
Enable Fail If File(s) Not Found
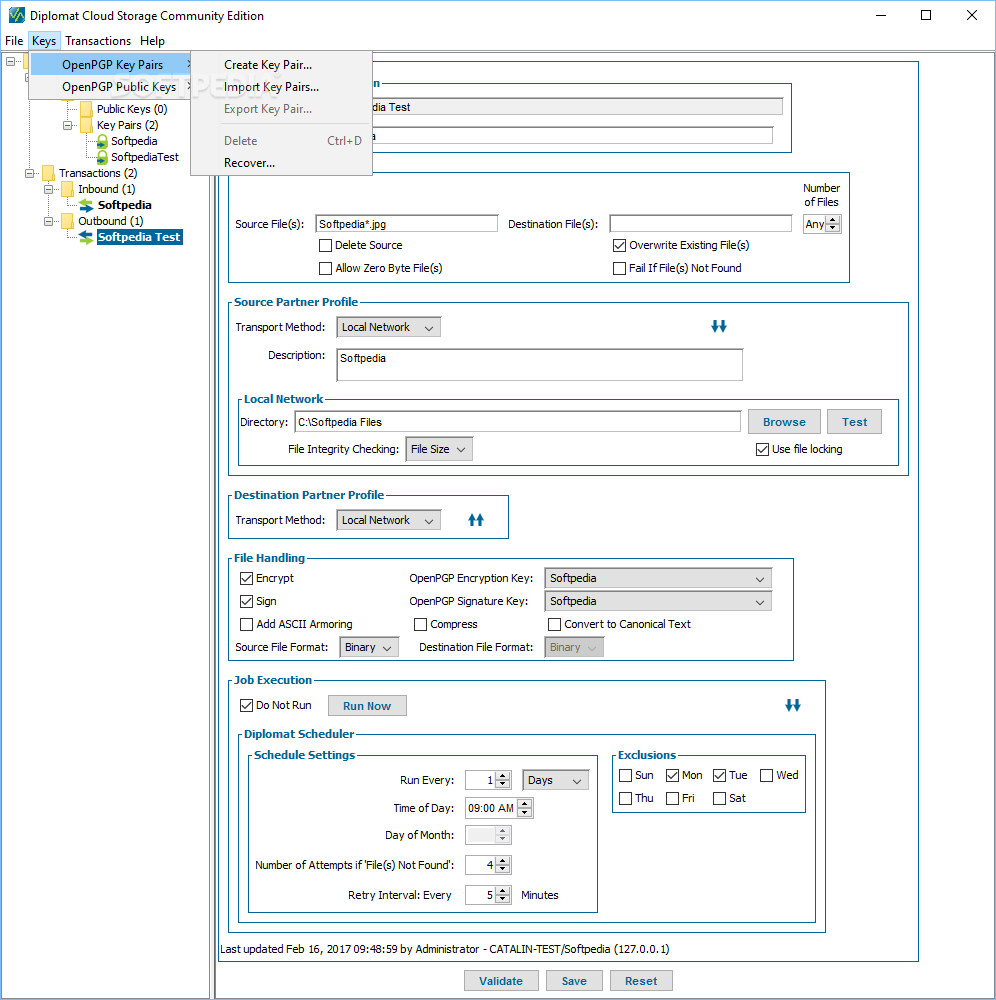tap(619, 268)
